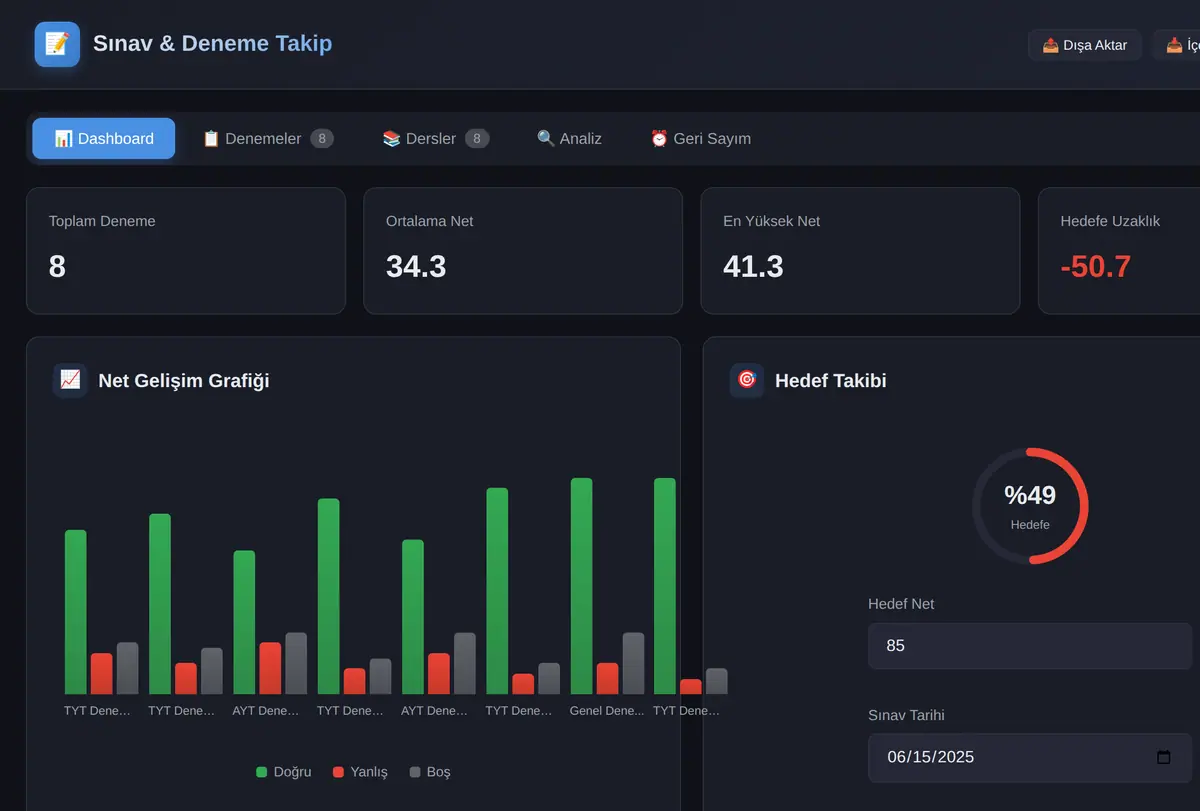1200x811 pixels.
Task: Open the Geri Sayım tab
Action: click(700, 139)
